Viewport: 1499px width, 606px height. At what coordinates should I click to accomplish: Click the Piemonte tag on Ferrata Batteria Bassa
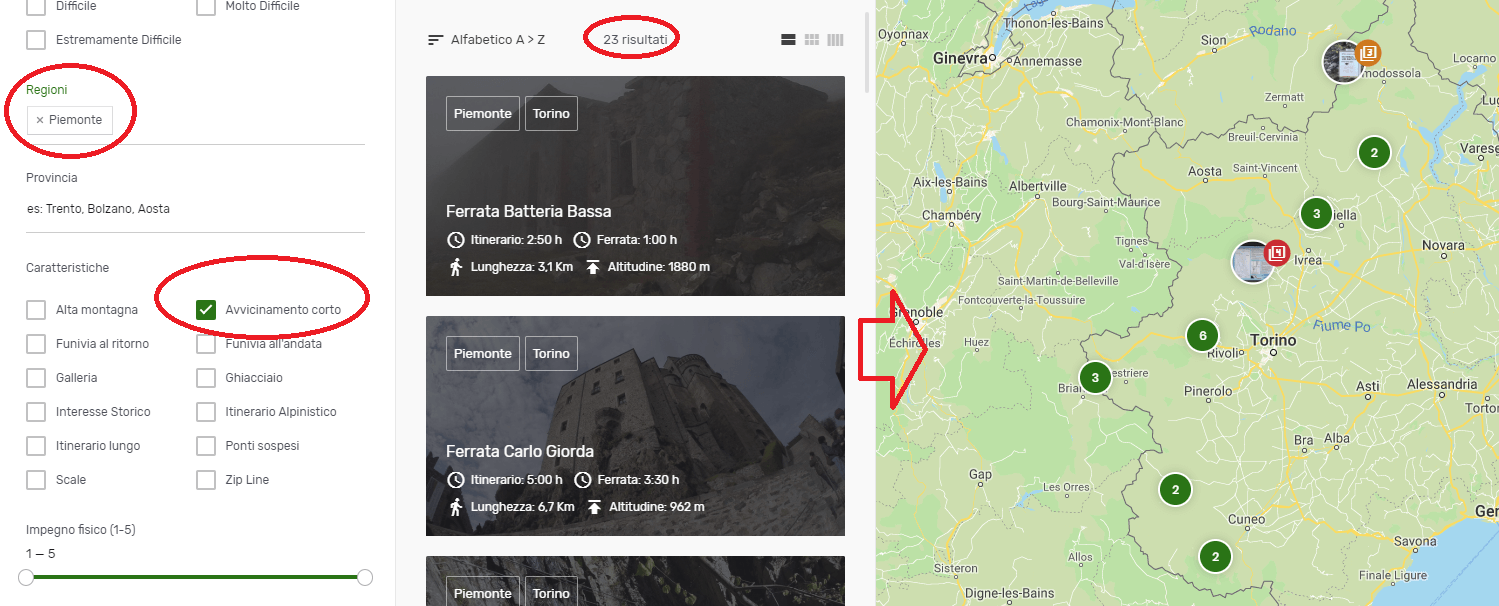[x=483, y=114]
